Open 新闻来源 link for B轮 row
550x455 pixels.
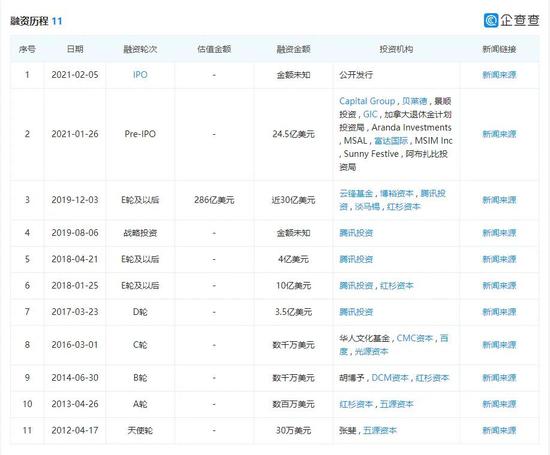click(x=499, y=378)
